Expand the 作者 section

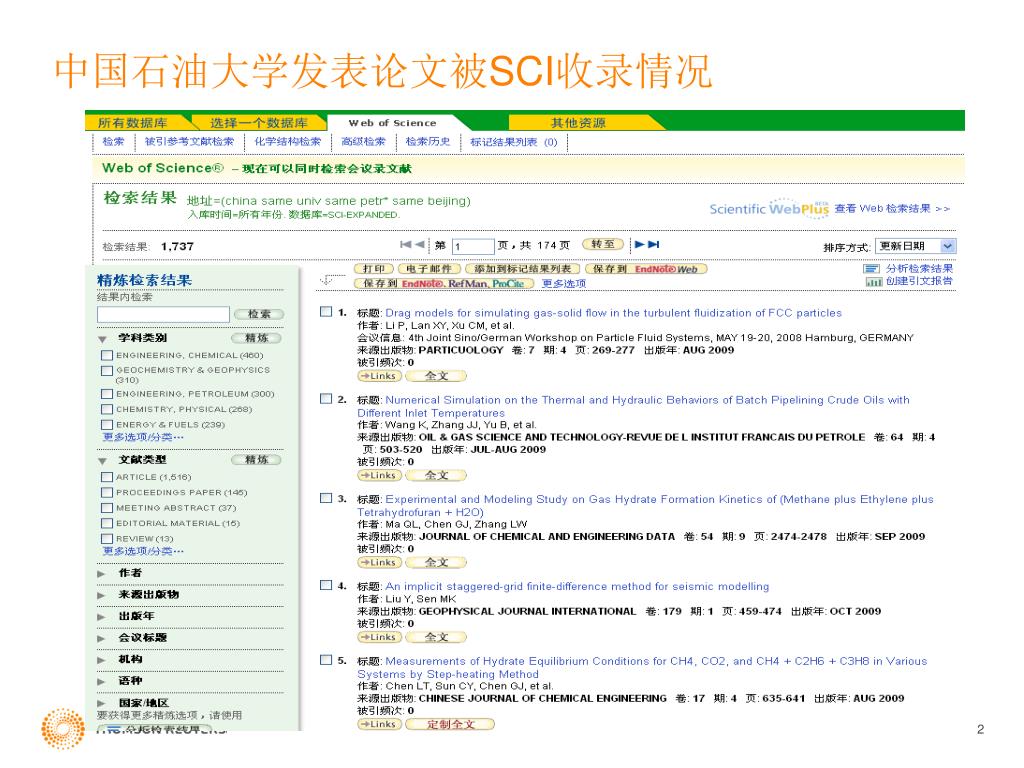(x=101, y=574)
